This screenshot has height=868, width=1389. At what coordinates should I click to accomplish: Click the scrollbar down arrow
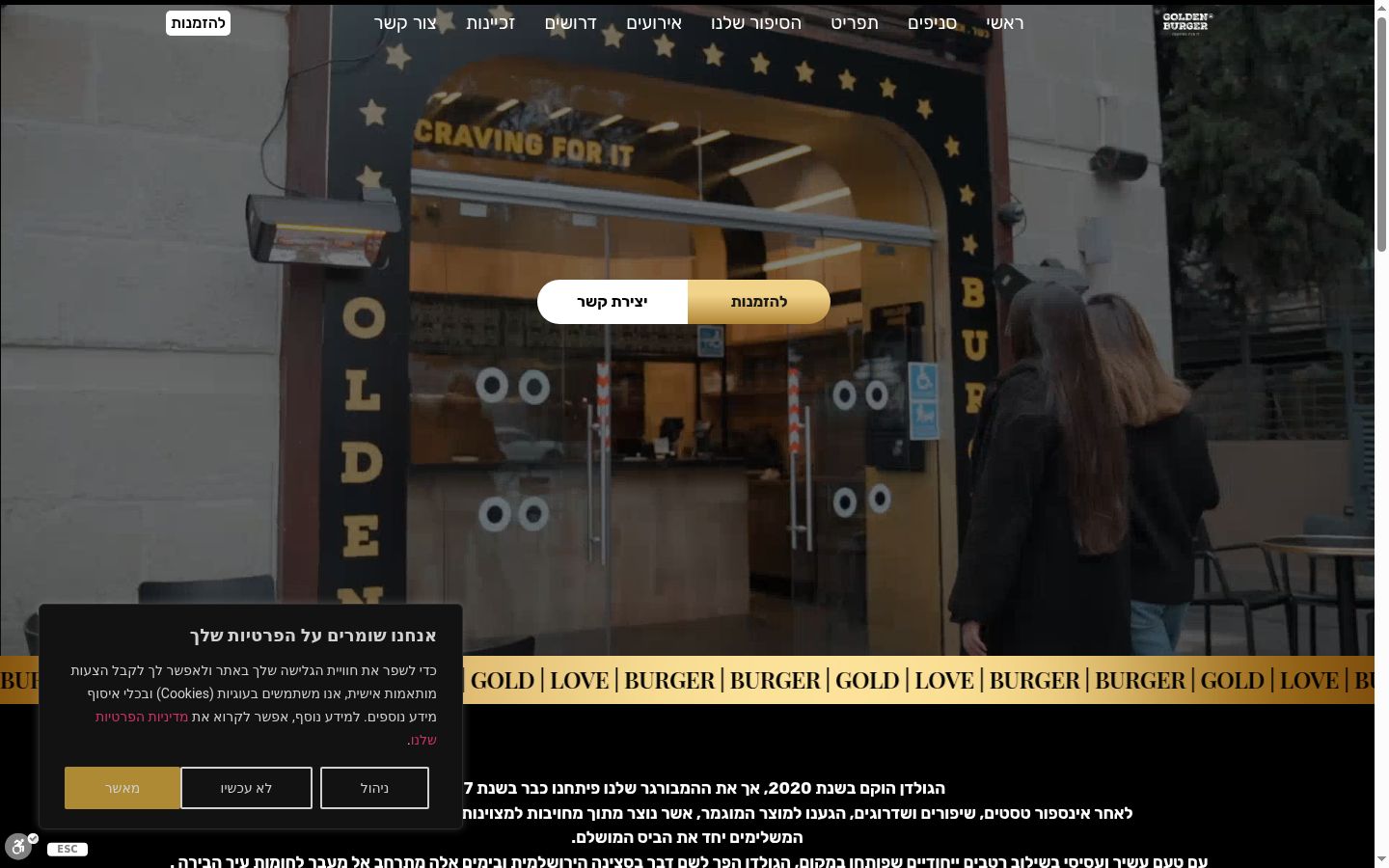[1381, 859]
